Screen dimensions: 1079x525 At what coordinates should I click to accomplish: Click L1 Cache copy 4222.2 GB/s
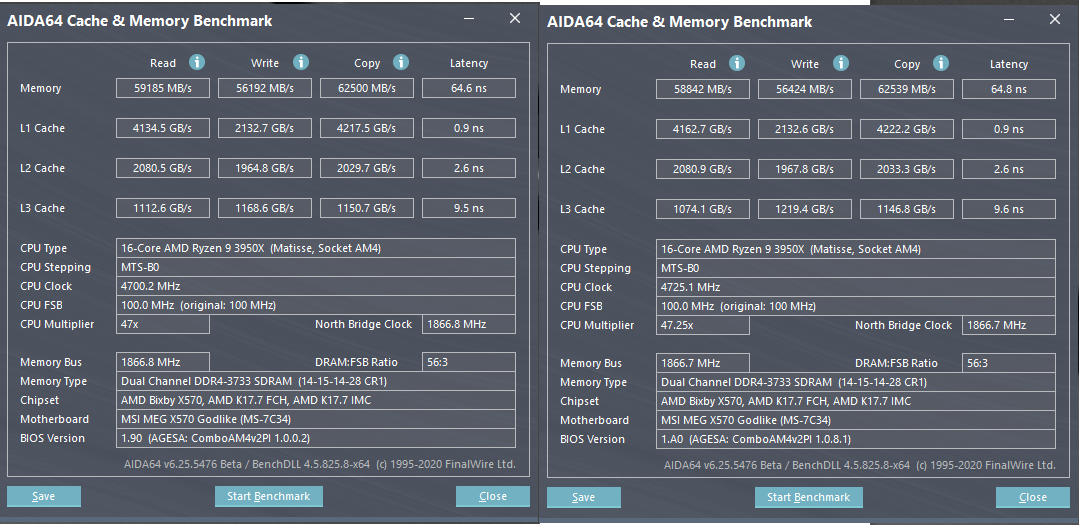[907, 129]
